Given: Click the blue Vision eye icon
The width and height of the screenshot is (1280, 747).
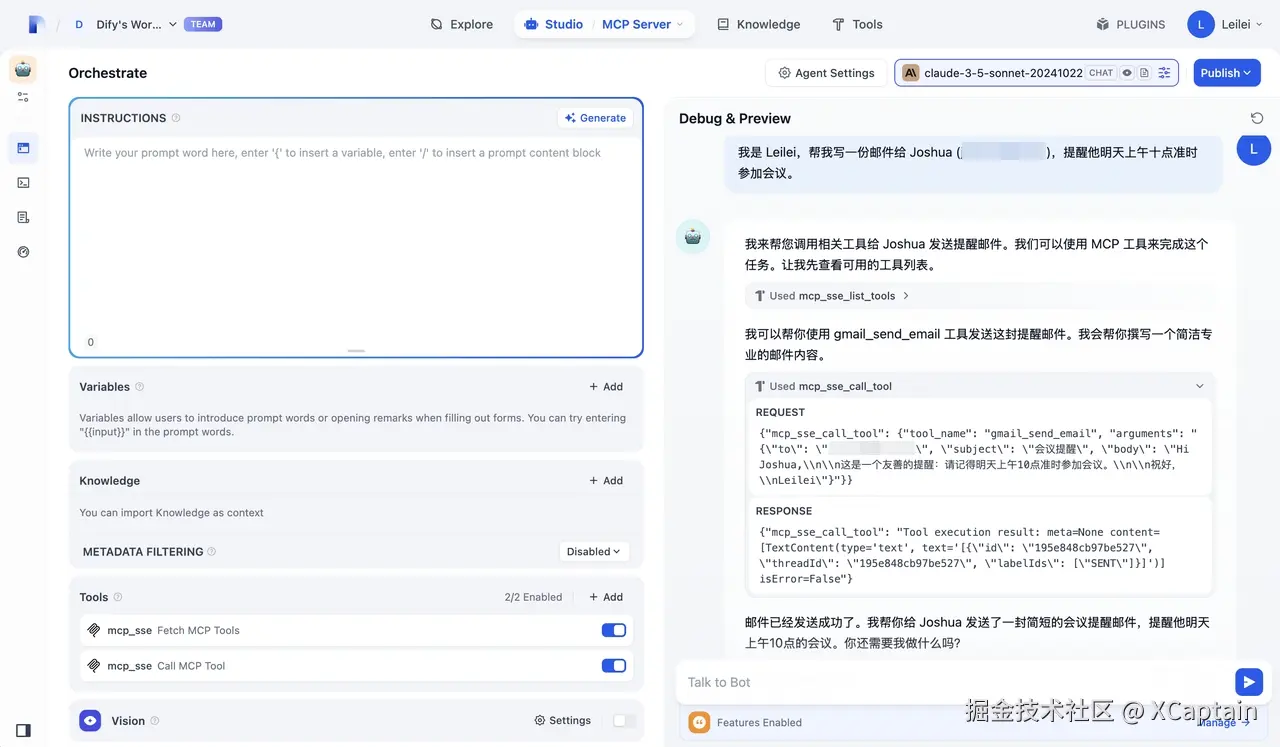Looking at the screenshot, I should [90, 720].
